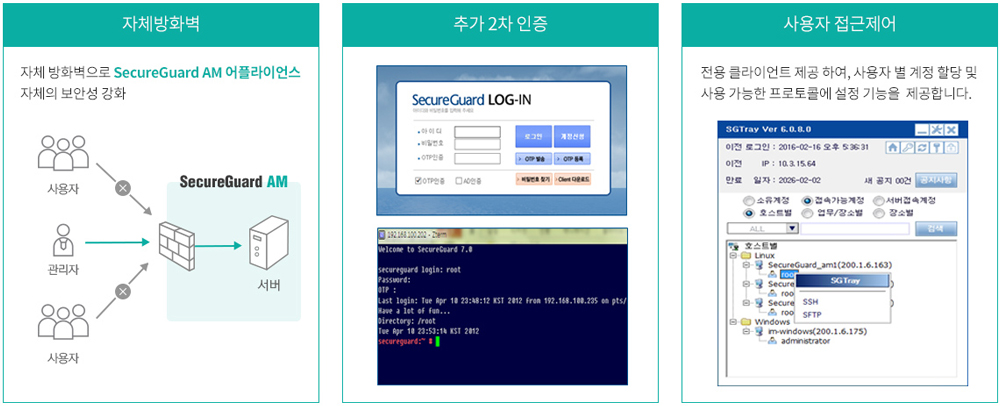Open the ALL dropdown filter
The height and width of the screenshot is (406, 1000).
point(792,228)
